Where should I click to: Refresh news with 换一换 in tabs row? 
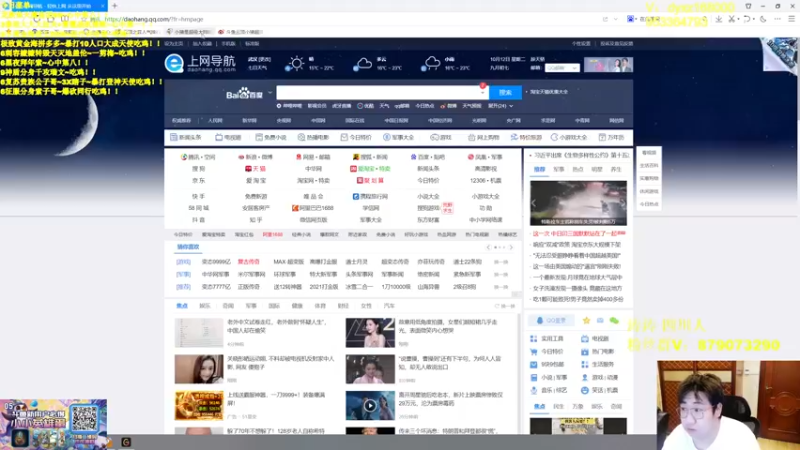[x=505, y=306]
